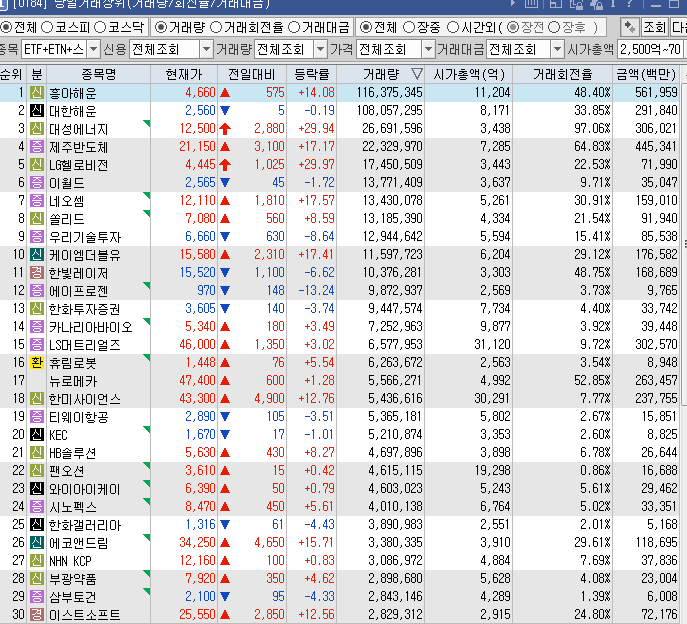
Task: Select the 뉴로메카 stock name
Action: coord(73,381)
